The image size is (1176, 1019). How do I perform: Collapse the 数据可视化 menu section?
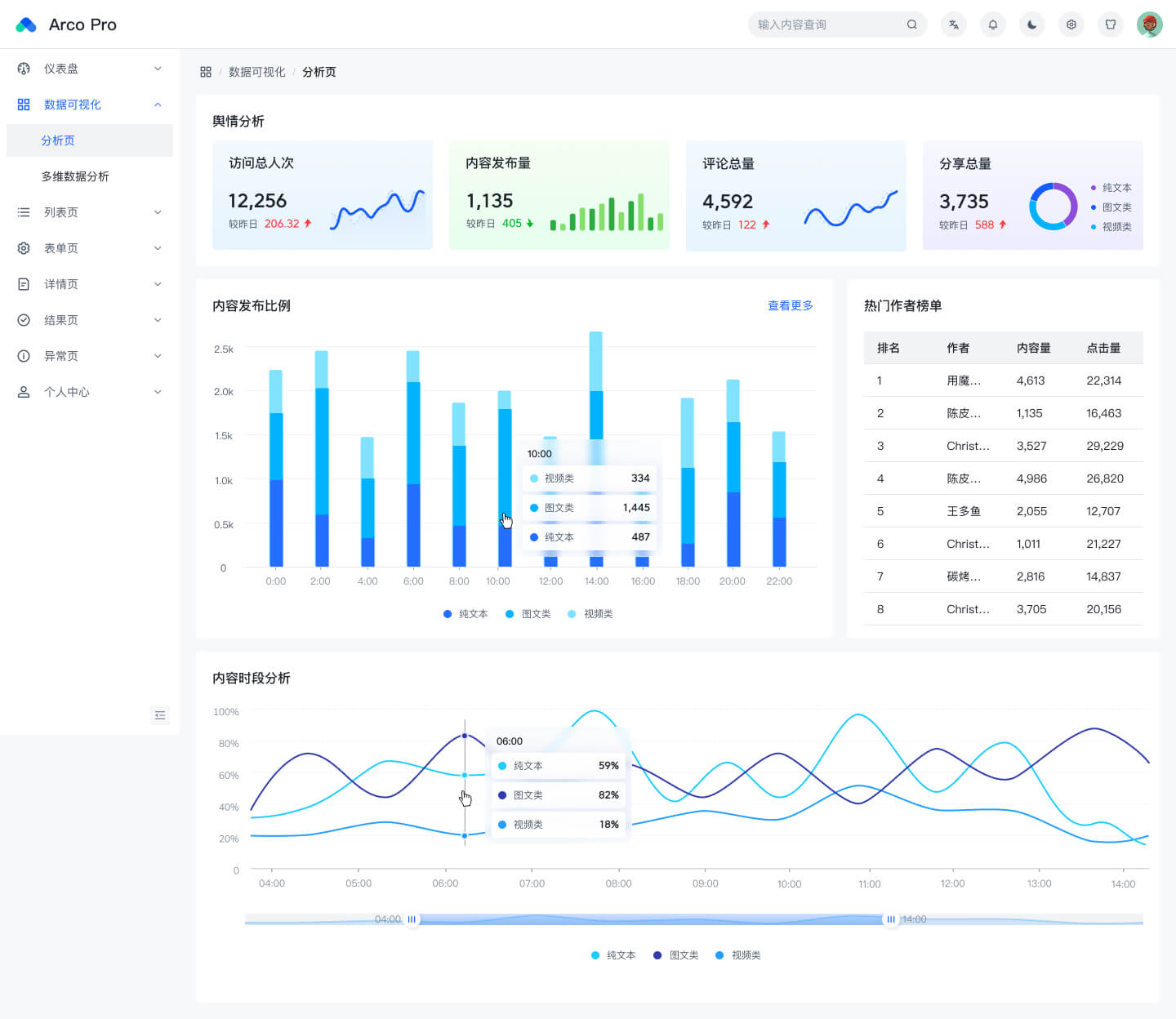[90, 105]
